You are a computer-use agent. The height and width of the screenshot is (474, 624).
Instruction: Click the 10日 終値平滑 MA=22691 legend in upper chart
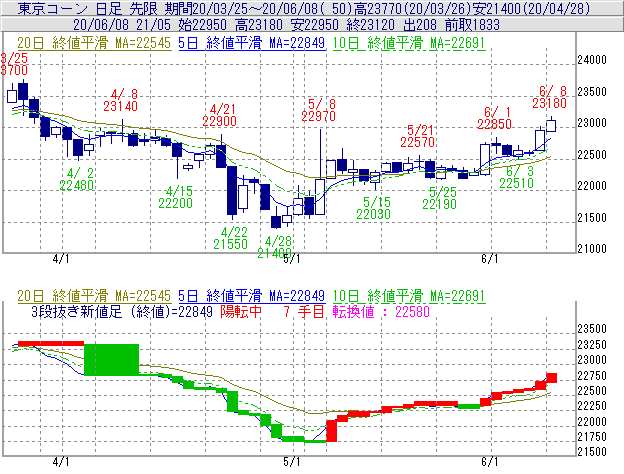coord(409,43)
